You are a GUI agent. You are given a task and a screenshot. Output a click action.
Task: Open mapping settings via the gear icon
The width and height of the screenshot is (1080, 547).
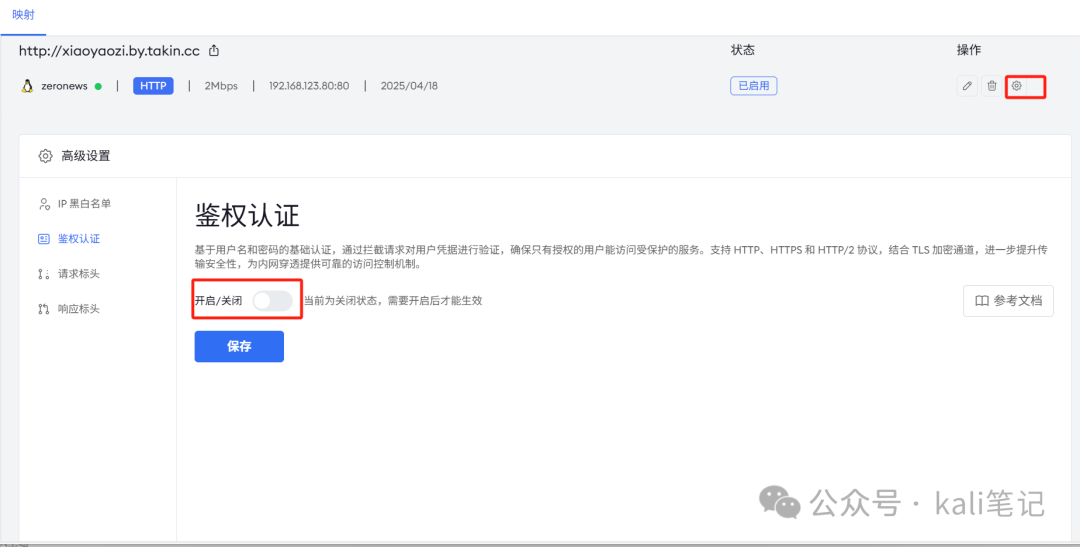[x=1016, y=86]
